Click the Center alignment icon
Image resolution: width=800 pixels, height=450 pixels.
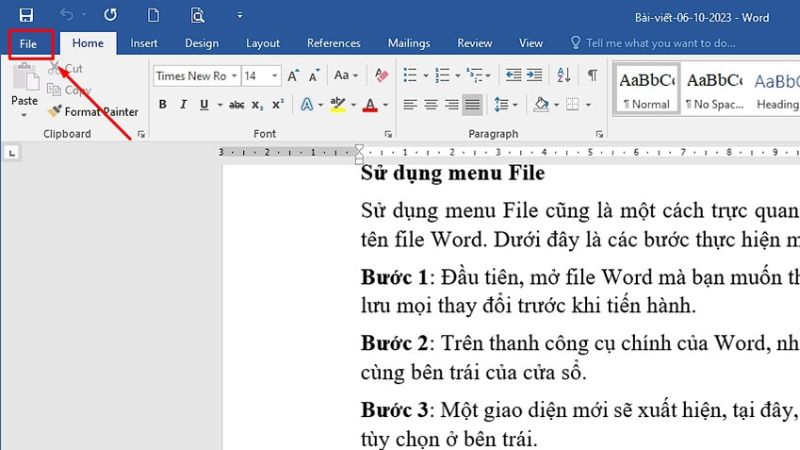click(430, 105)
